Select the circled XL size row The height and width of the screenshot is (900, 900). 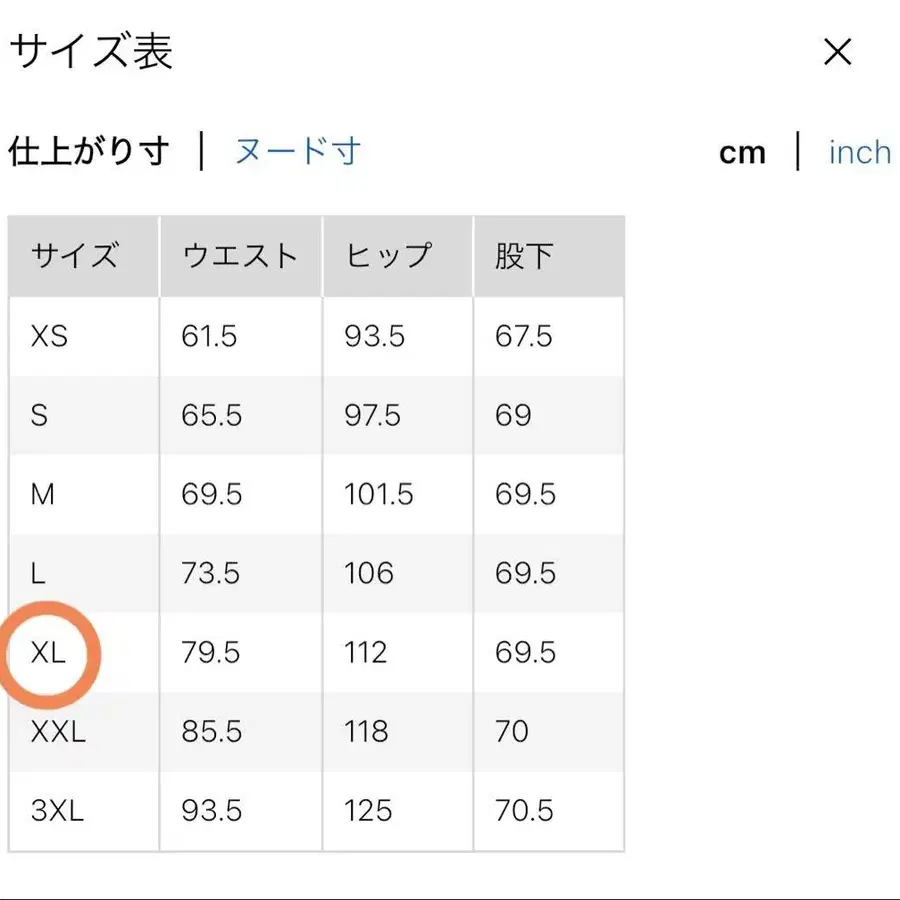pyautogui.click(x=48, y=652)
